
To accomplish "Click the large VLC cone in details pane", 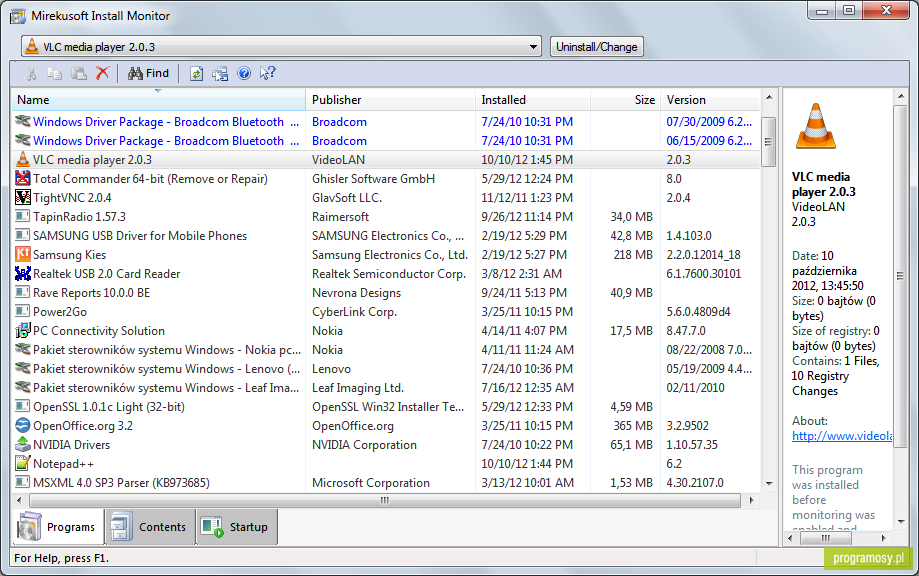I will pyautogui.click(x=815, y=125).
